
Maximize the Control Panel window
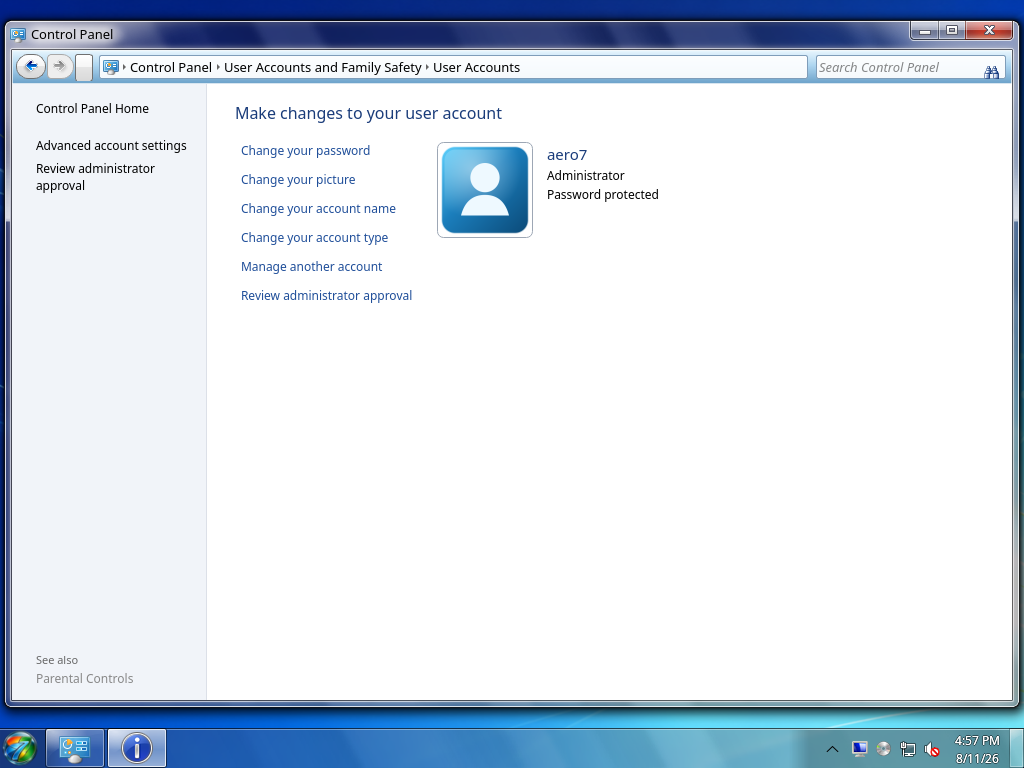tap(952, 30)
